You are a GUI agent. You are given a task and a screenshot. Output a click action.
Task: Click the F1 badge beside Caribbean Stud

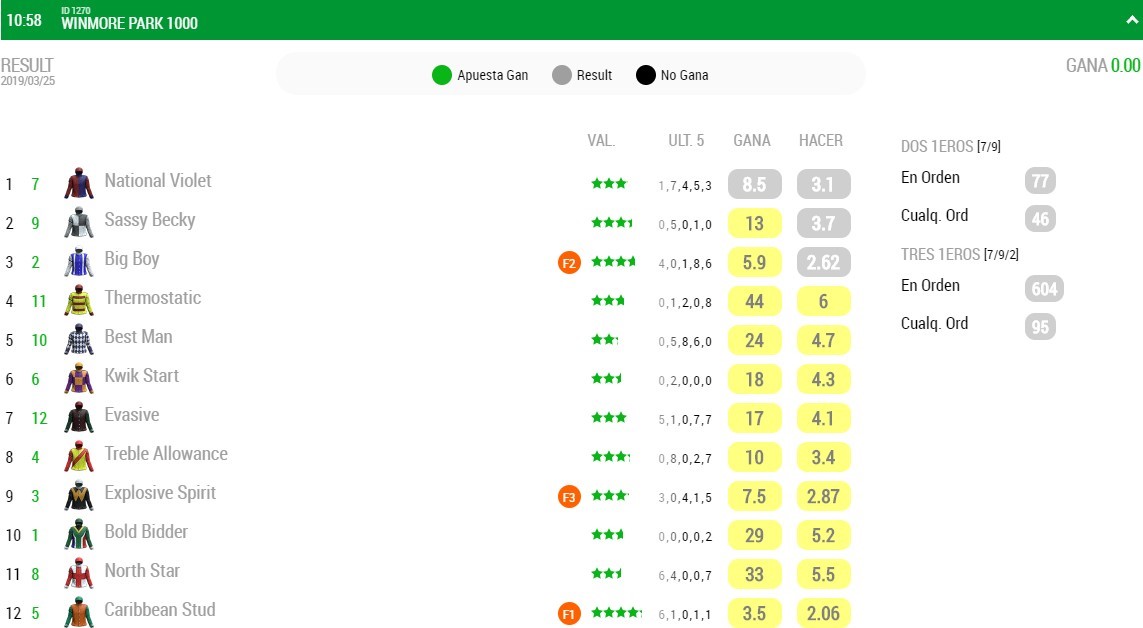click(569, 613)
